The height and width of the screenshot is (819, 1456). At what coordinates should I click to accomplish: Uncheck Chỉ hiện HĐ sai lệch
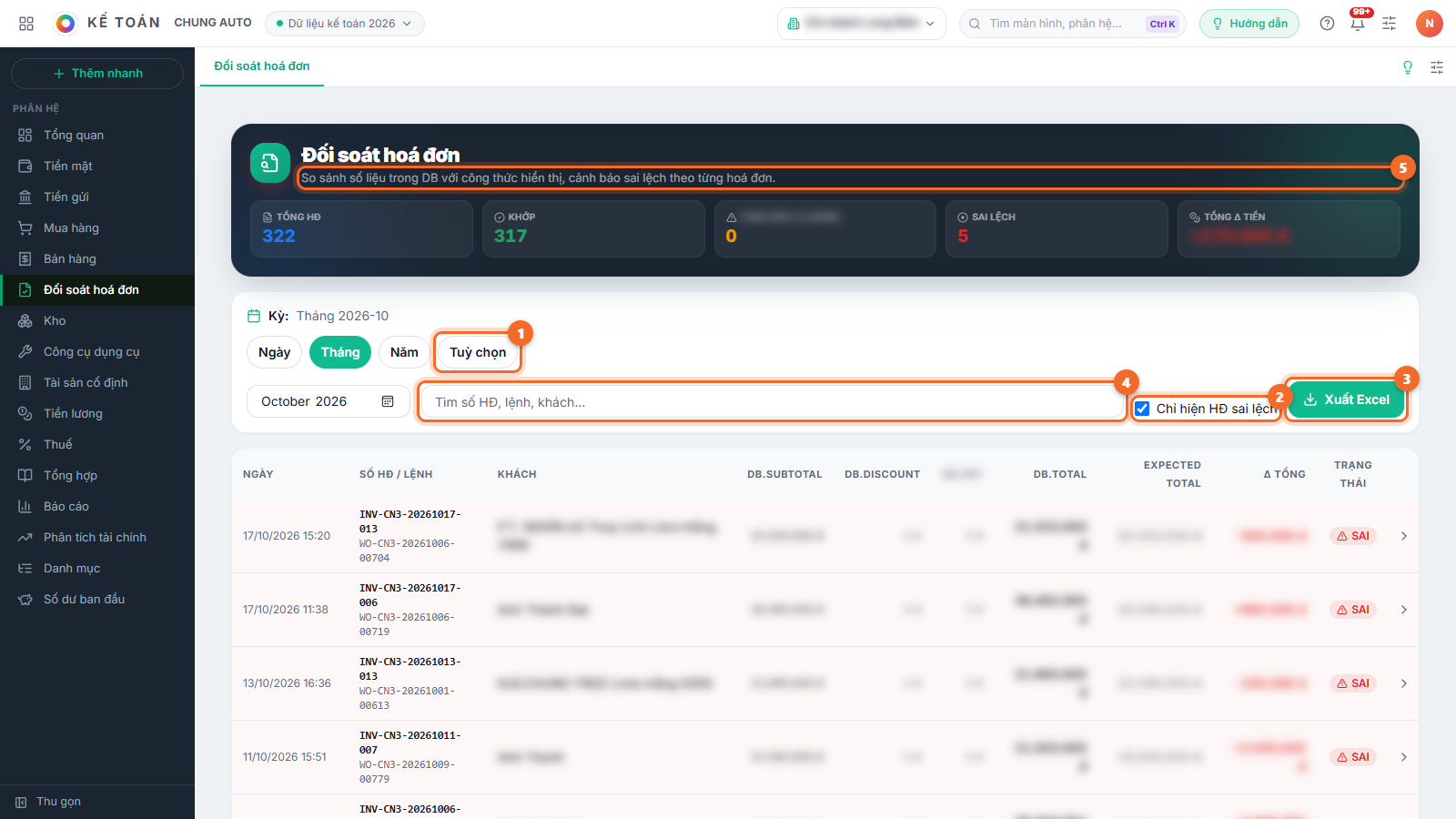point(1142,409)
